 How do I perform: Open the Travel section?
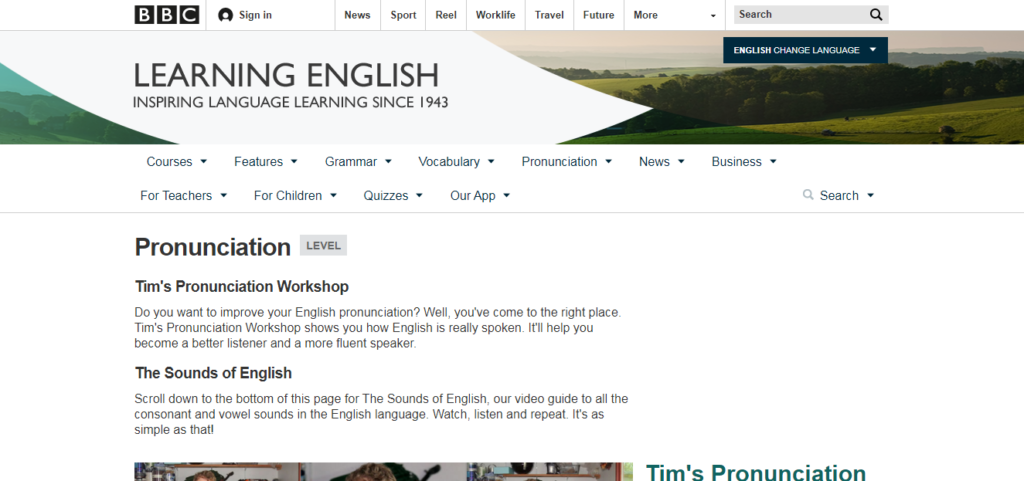coord(549,15)
